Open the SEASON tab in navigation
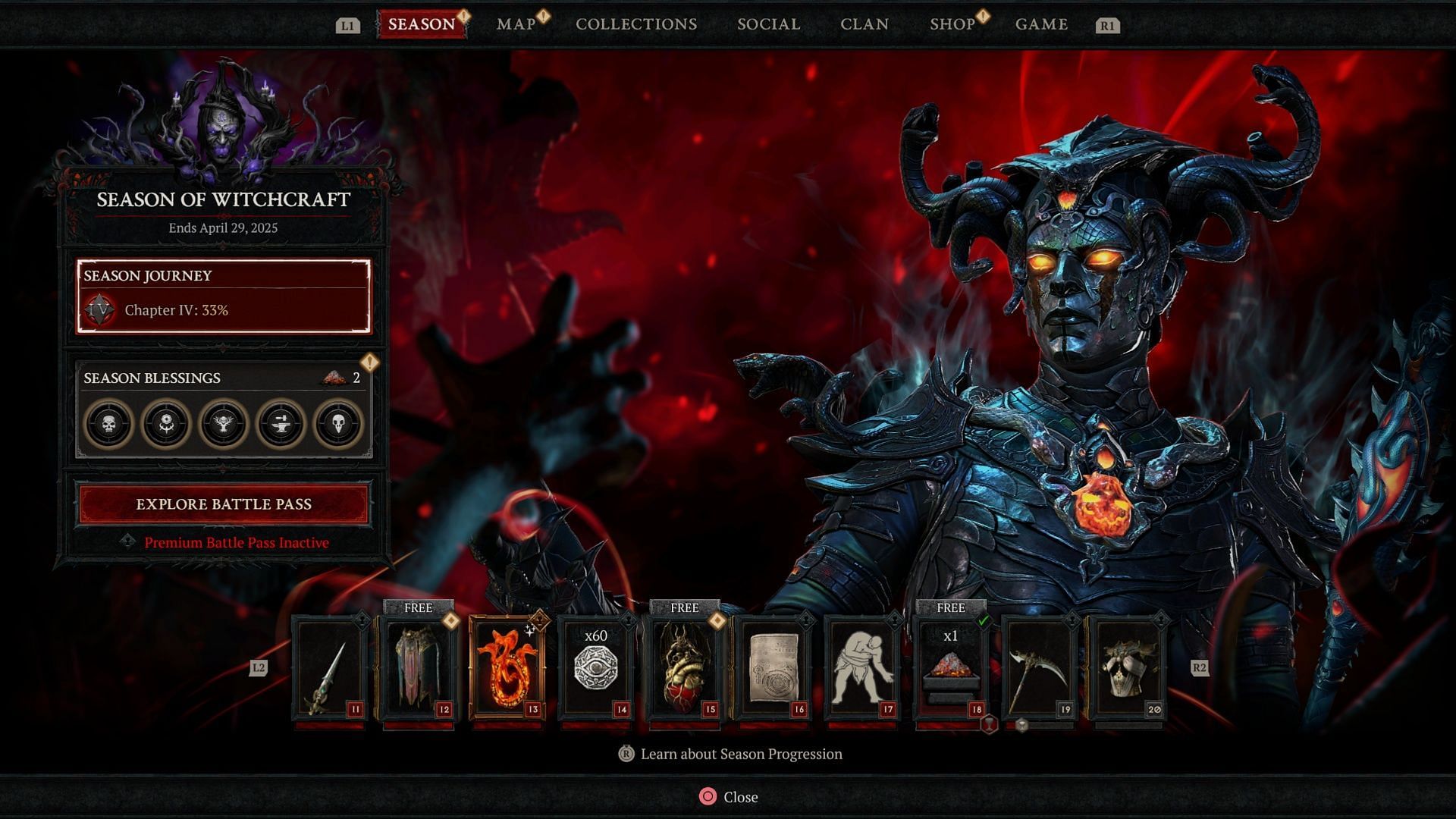The width and height of the screenshot is (1456, 819). pyautogui.click(x=421, y=22)
